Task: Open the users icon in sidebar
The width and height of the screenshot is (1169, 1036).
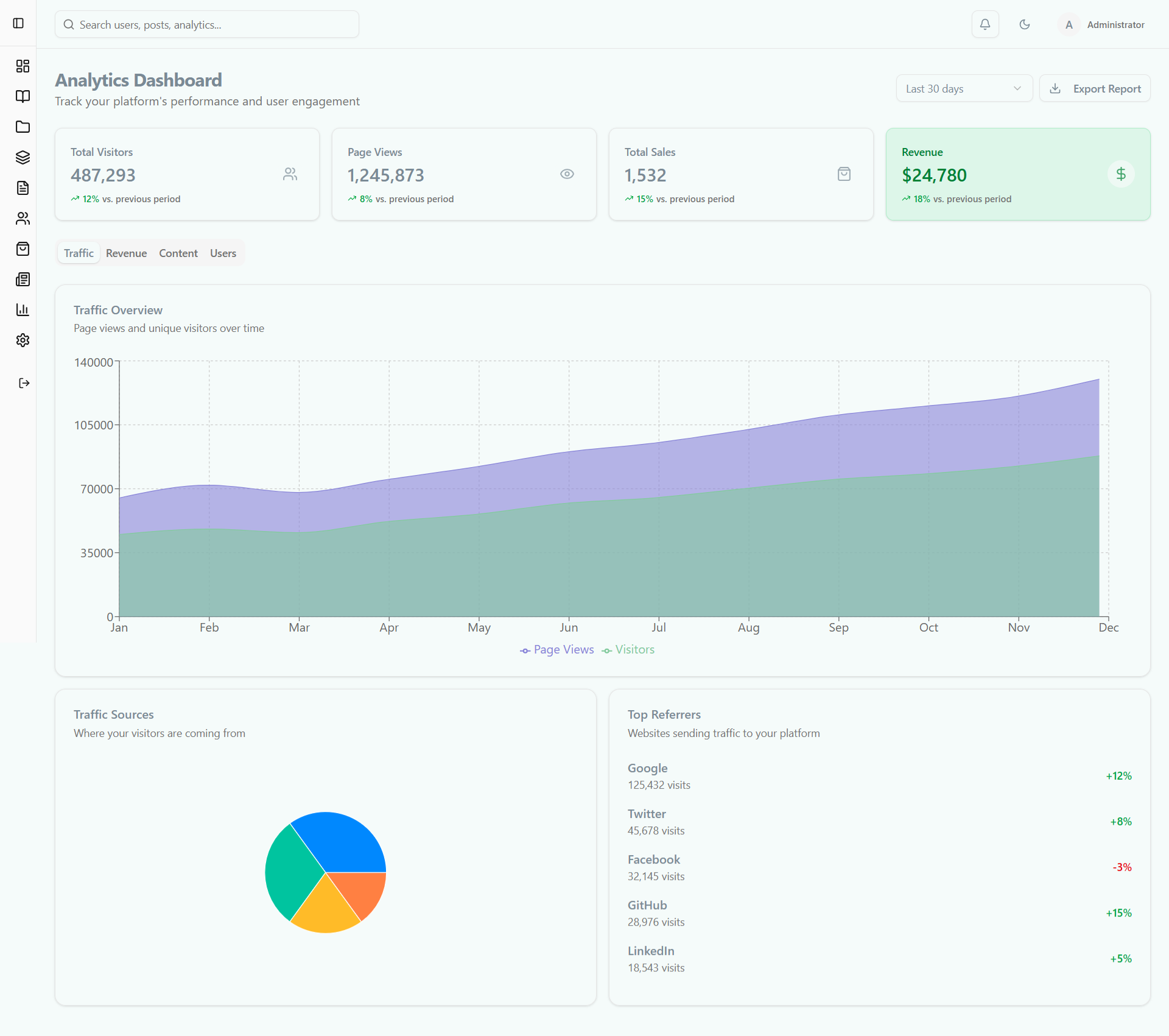Action: point(23,218)
